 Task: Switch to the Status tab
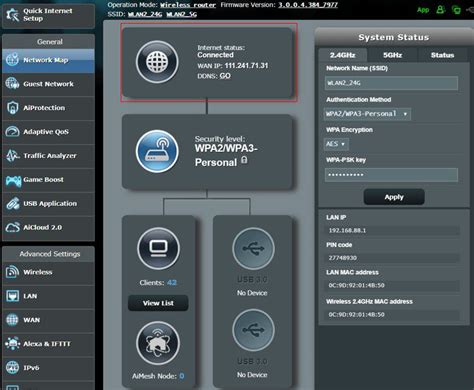tap(442, 55)
